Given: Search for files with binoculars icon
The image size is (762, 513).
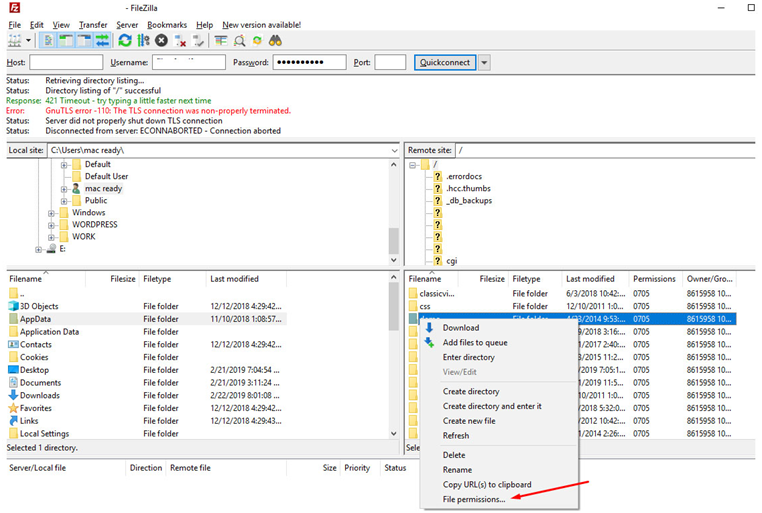Looking at the screenshot, I should click(x=276, y=41).
